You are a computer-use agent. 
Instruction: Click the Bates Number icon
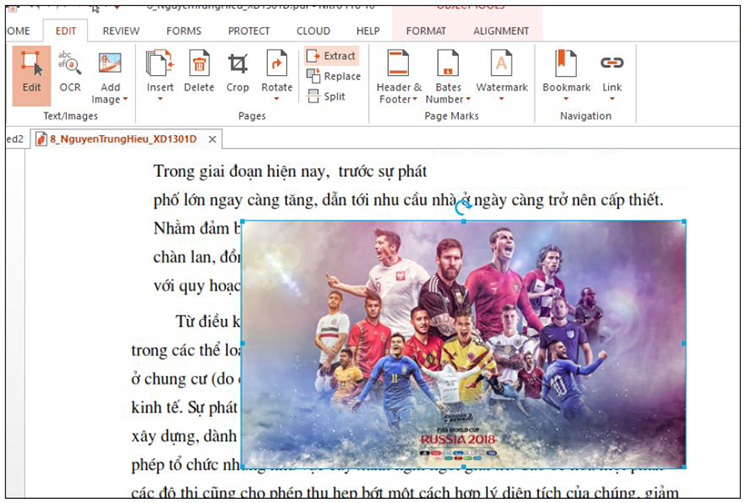pos(448,63)
